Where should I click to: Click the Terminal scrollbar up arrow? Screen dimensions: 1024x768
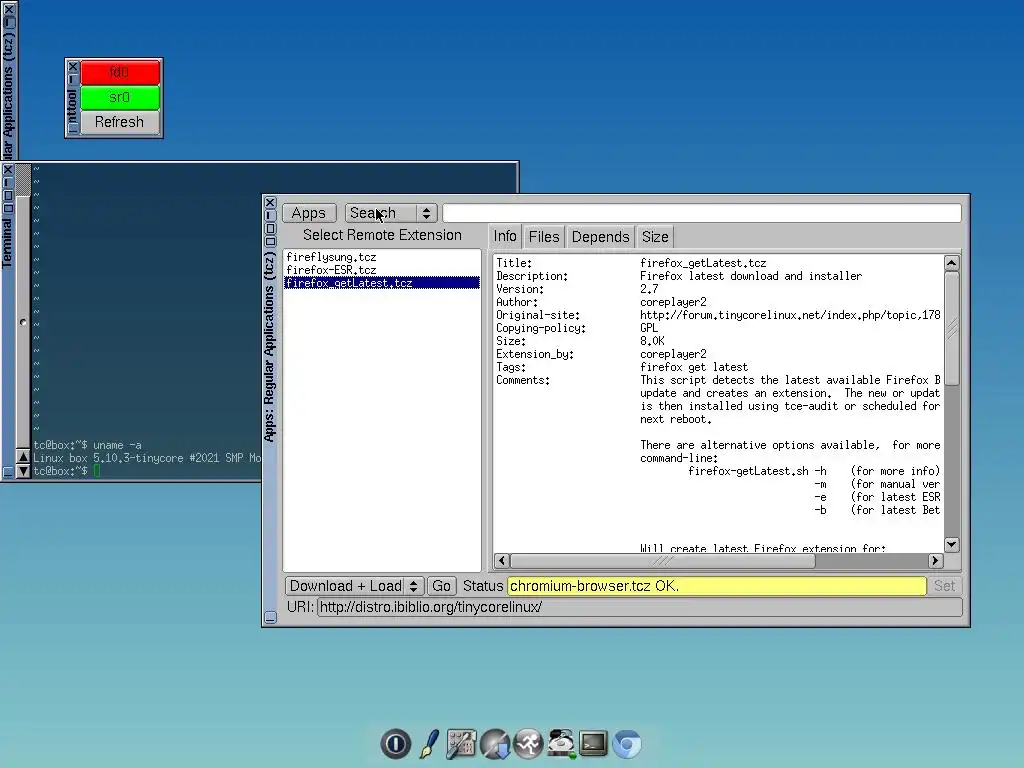(24, 457)
